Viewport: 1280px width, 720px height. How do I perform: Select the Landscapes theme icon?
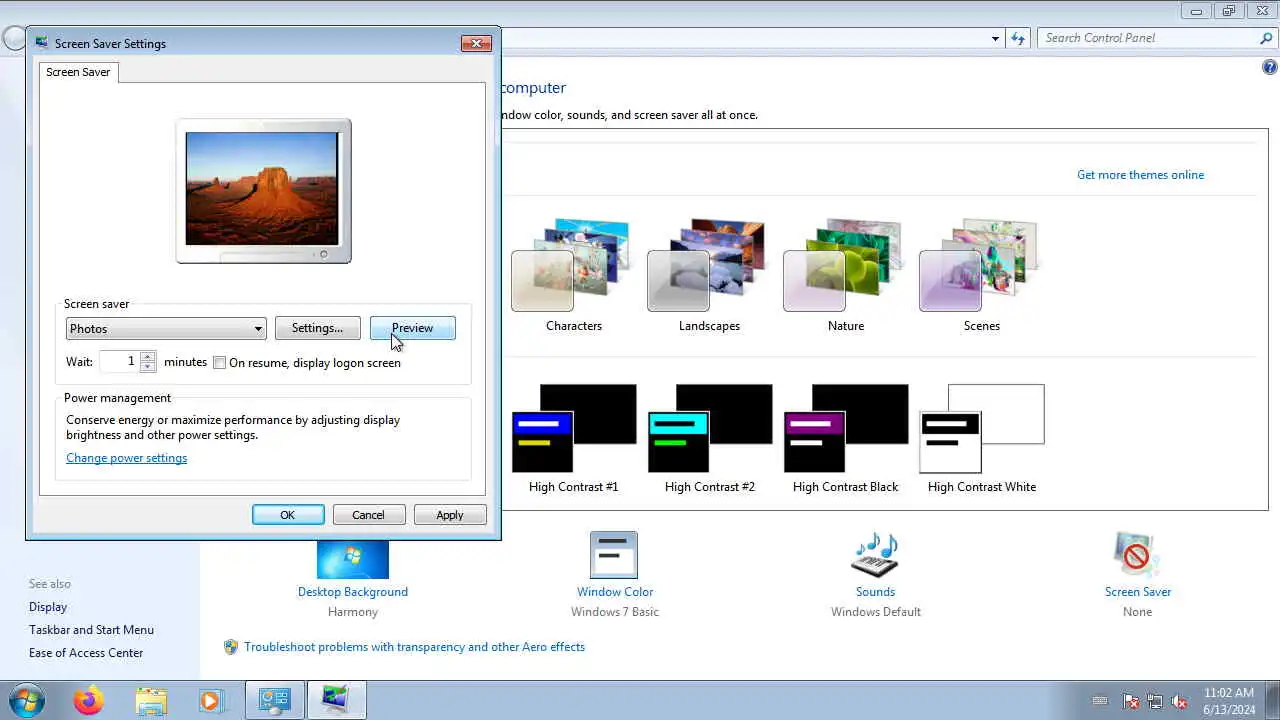coord(708,266)
